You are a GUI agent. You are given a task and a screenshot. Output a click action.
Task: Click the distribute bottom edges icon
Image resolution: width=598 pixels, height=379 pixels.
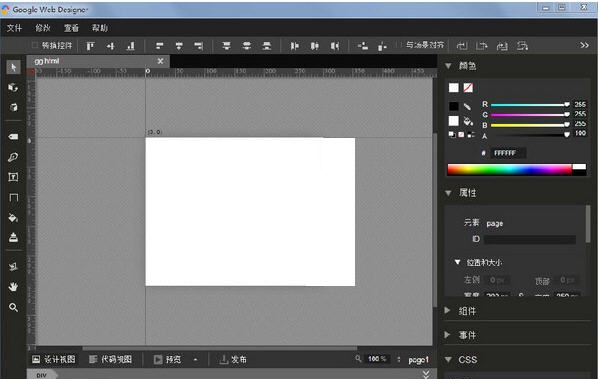[x=267, y=46]
